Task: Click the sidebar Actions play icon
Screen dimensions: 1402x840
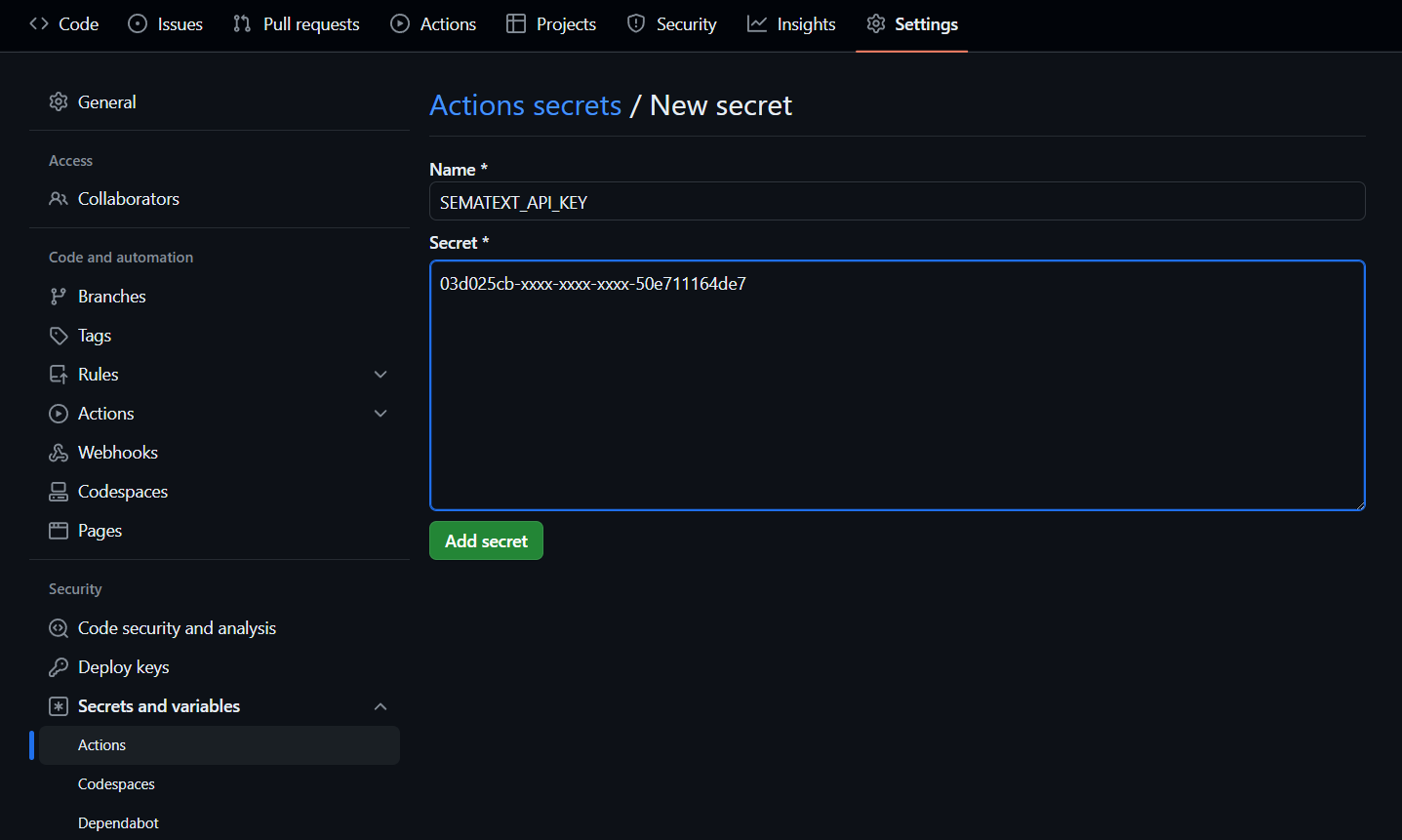Action: coord(59,414)
